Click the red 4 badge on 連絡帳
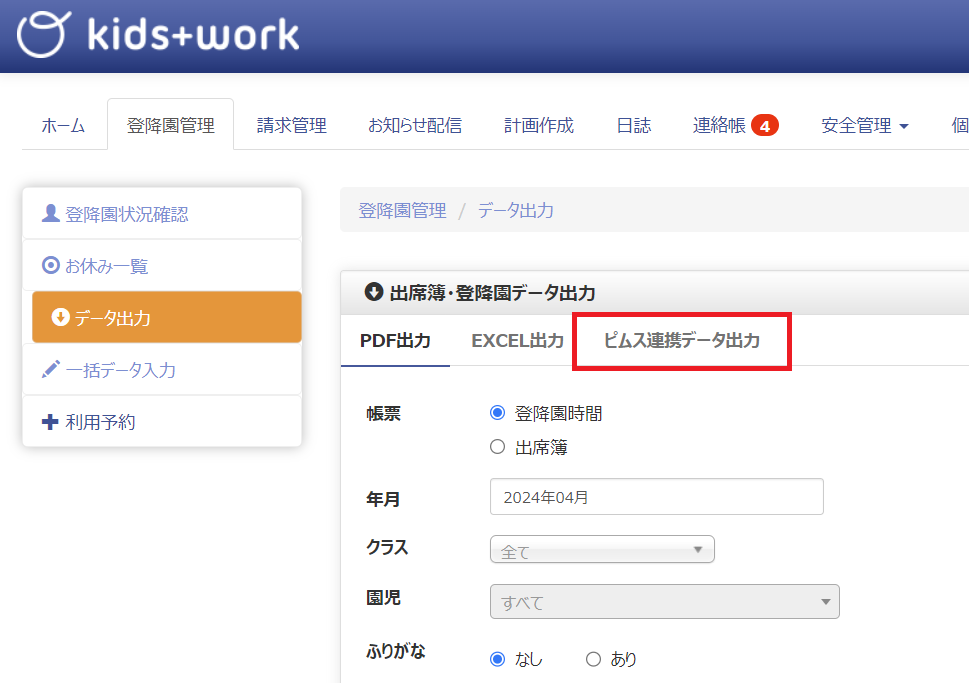The image size is (969, 683). (x=764, y=125)
